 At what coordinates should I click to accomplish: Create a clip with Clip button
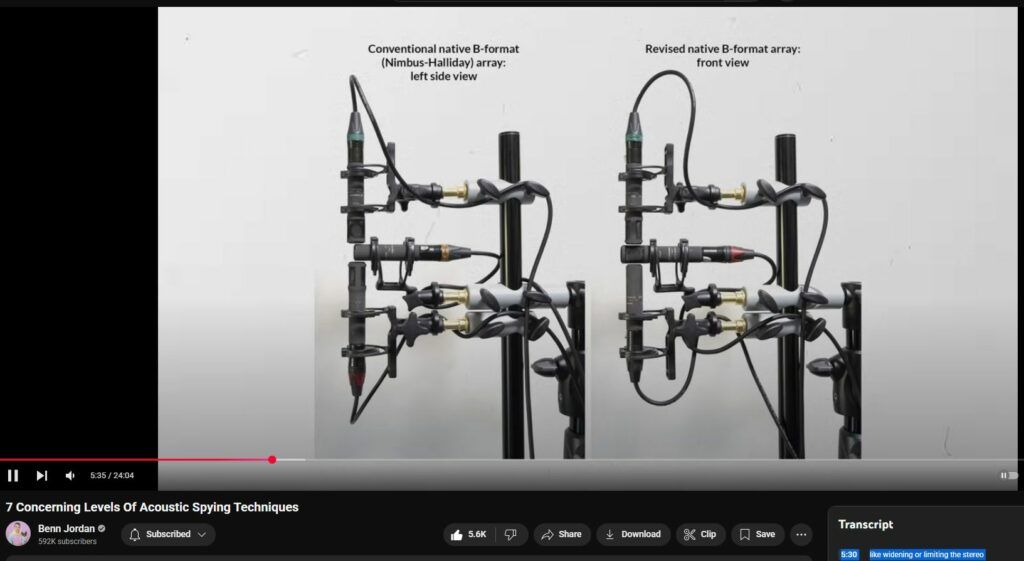pyautogui.click(x=700, y=534)
